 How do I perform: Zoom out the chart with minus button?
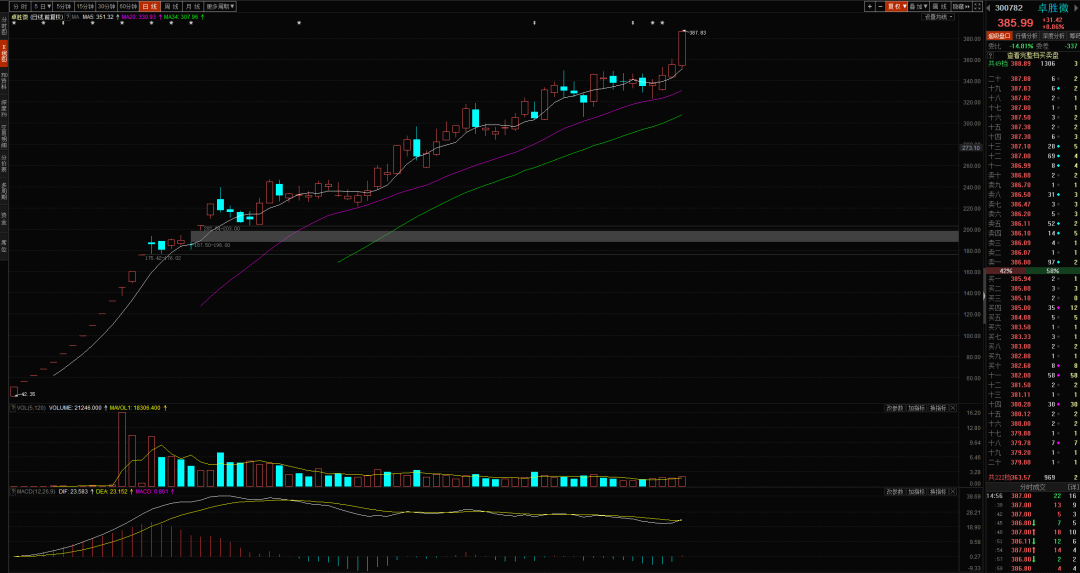[x=880, y=6]
